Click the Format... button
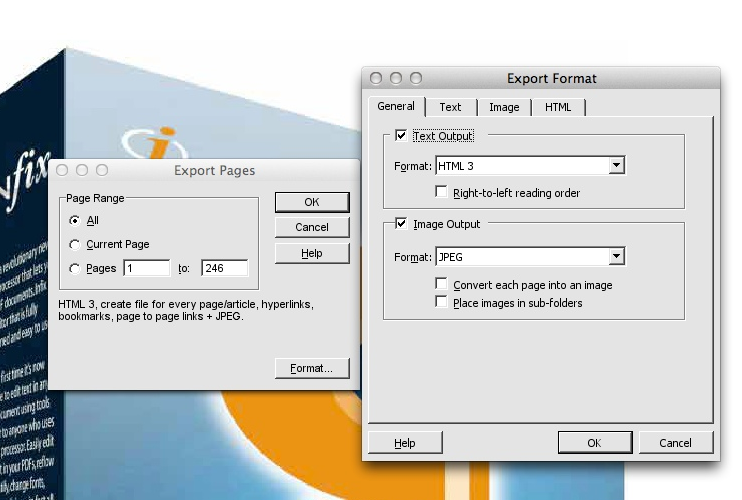 (312, 368)
